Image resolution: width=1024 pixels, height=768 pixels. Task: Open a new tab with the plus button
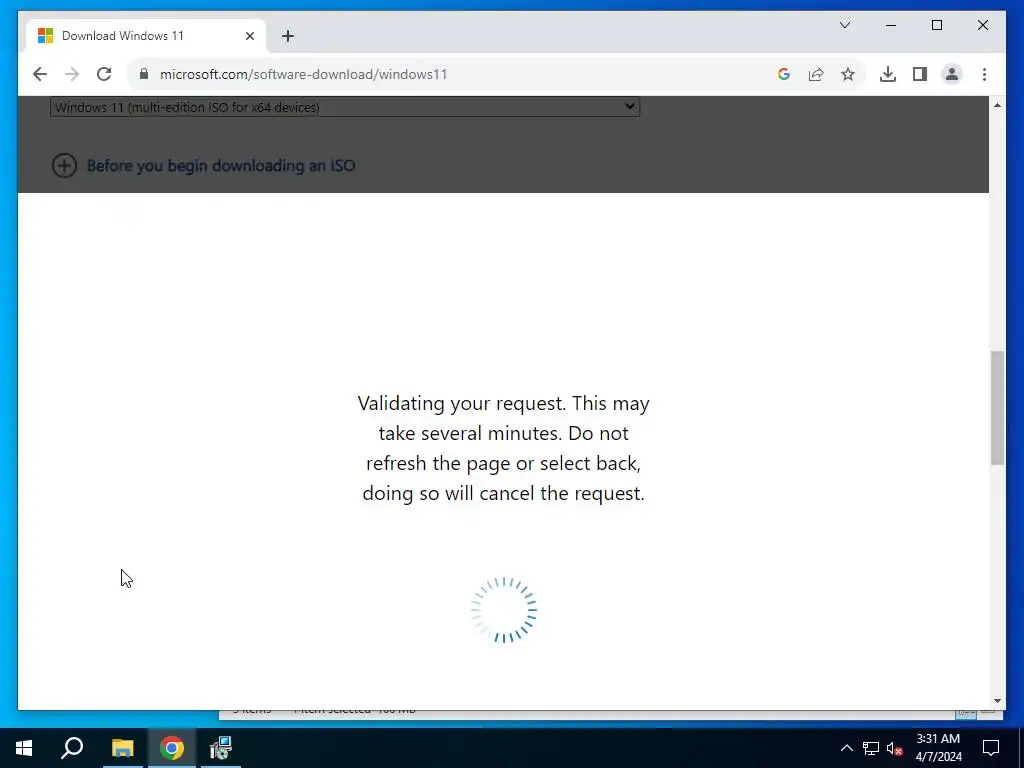288,36
